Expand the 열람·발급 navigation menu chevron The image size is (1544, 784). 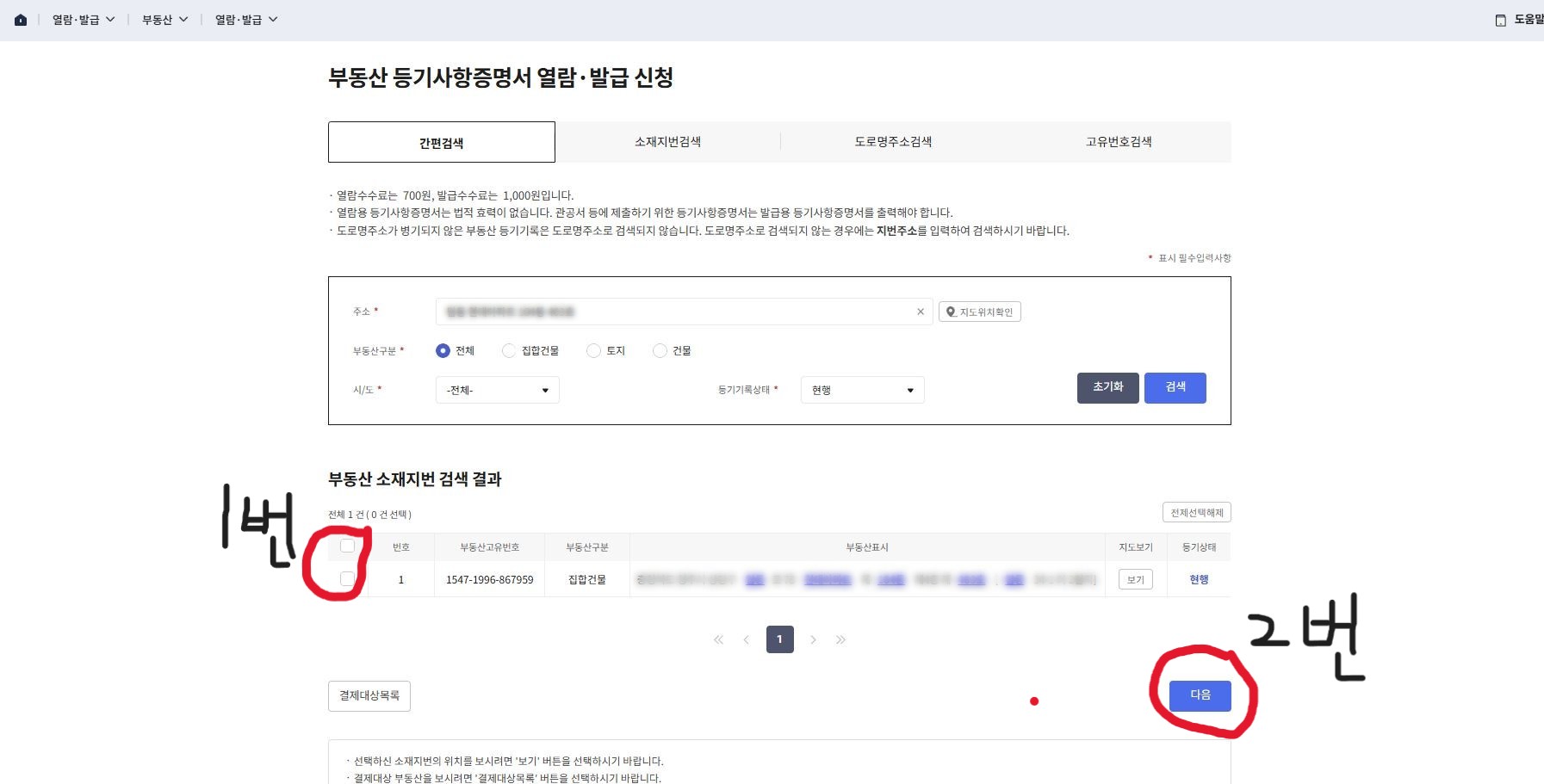pos(110,18)
